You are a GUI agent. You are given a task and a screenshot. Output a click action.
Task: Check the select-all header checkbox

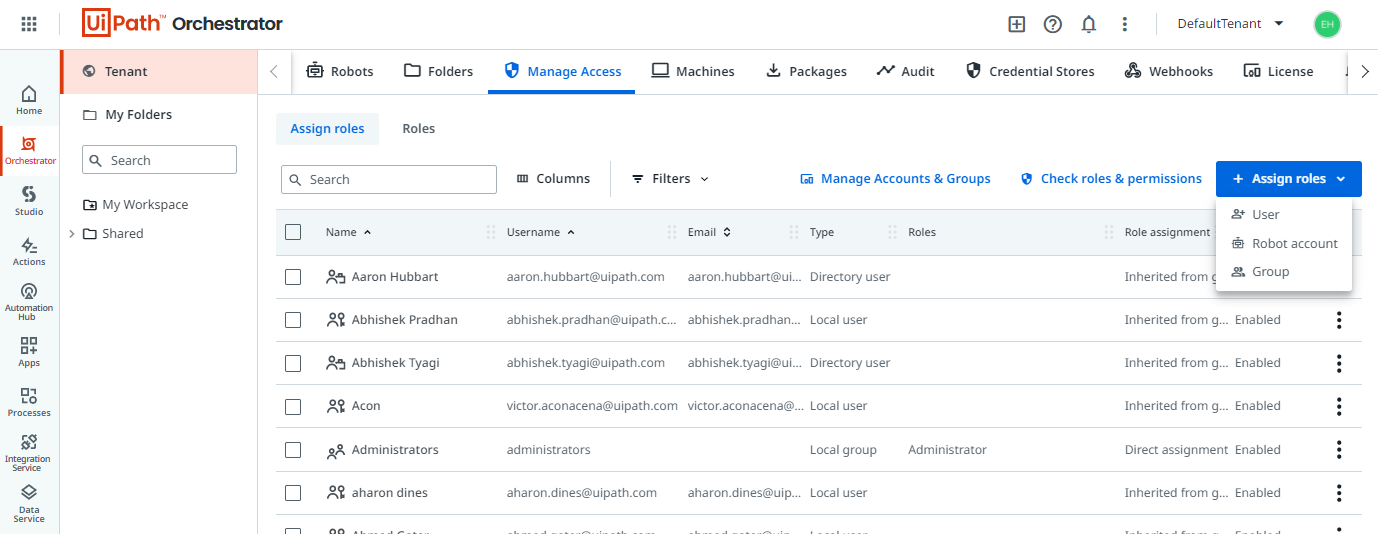(x=293, y=232)
